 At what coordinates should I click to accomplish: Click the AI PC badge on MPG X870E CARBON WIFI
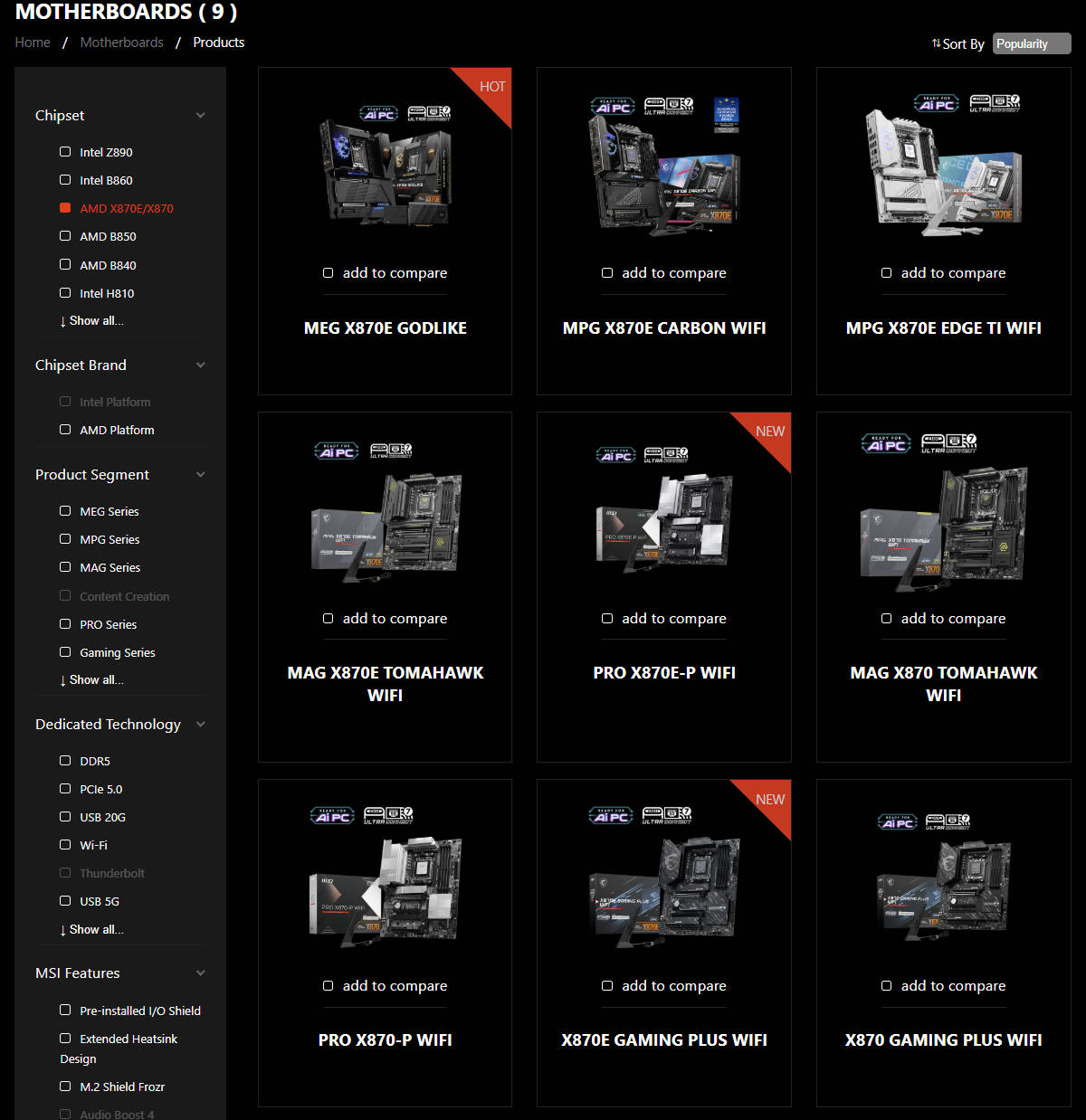613,107
